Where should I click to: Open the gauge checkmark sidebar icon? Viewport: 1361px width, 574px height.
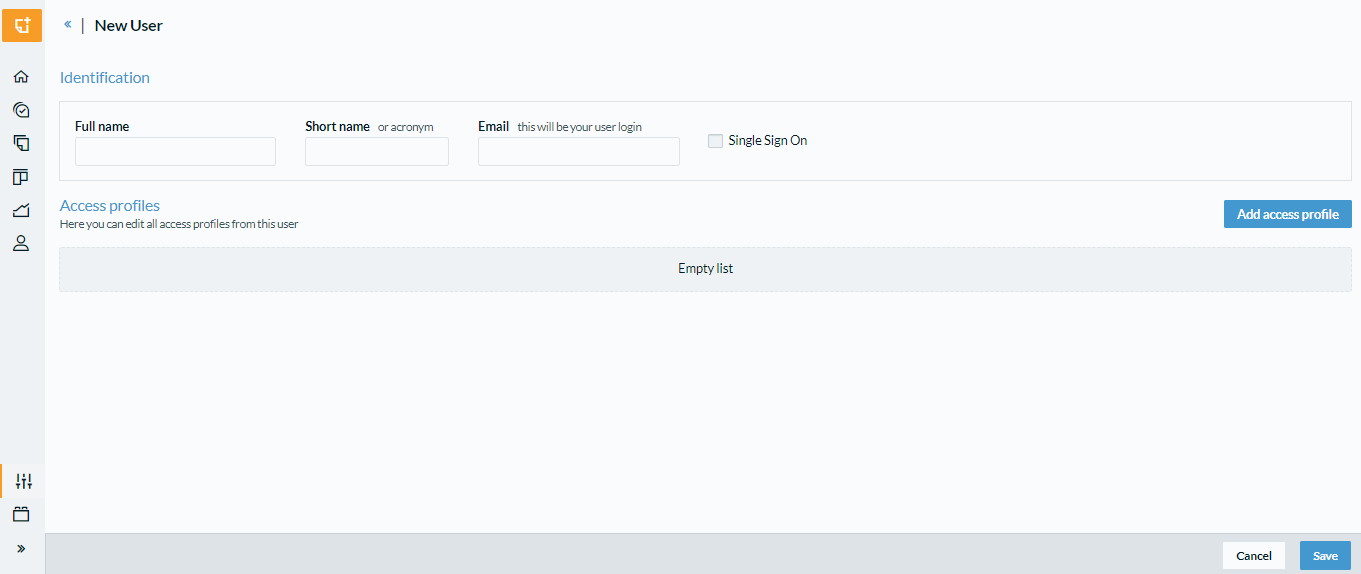(x=21, y=110)
